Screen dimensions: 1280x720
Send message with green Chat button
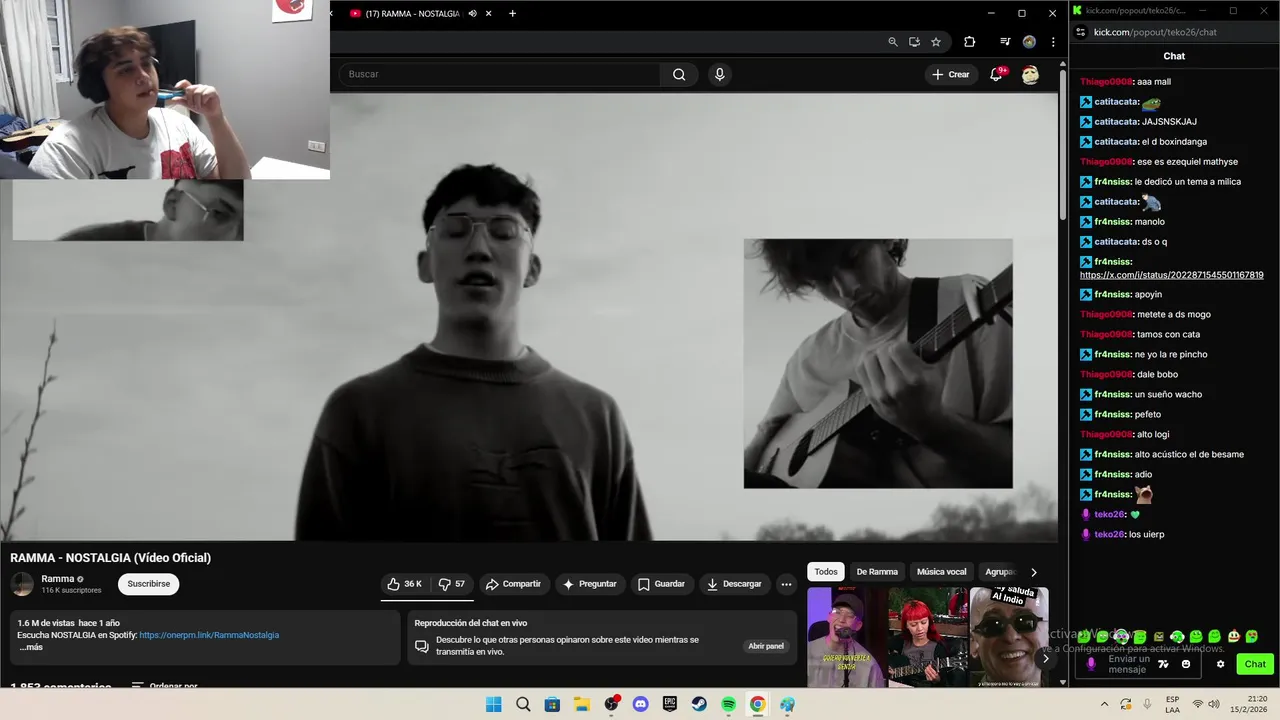(1254, 664)
